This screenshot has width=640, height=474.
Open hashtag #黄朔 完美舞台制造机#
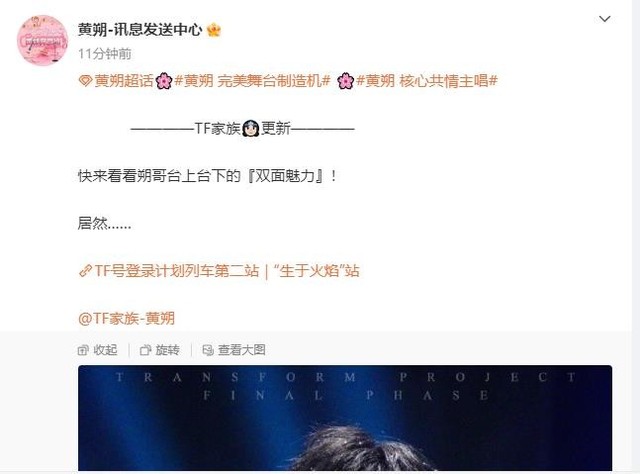point(252,80)
